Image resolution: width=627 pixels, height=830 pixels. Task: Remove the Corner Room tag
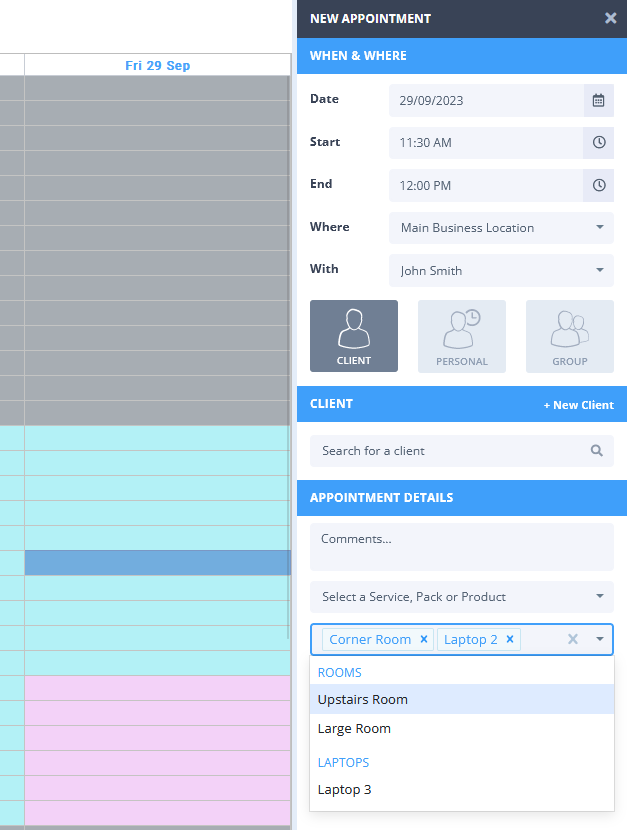(x=424, y=639)
